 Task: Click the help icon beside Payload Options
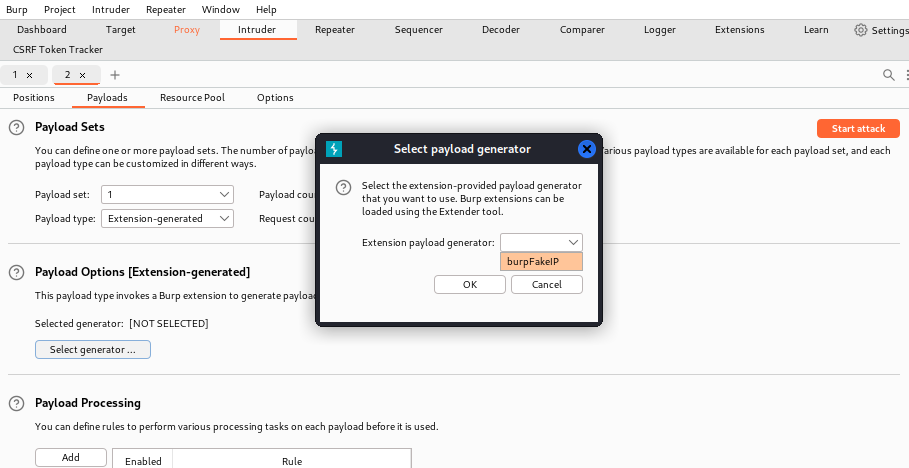click(x=16, y=272)
